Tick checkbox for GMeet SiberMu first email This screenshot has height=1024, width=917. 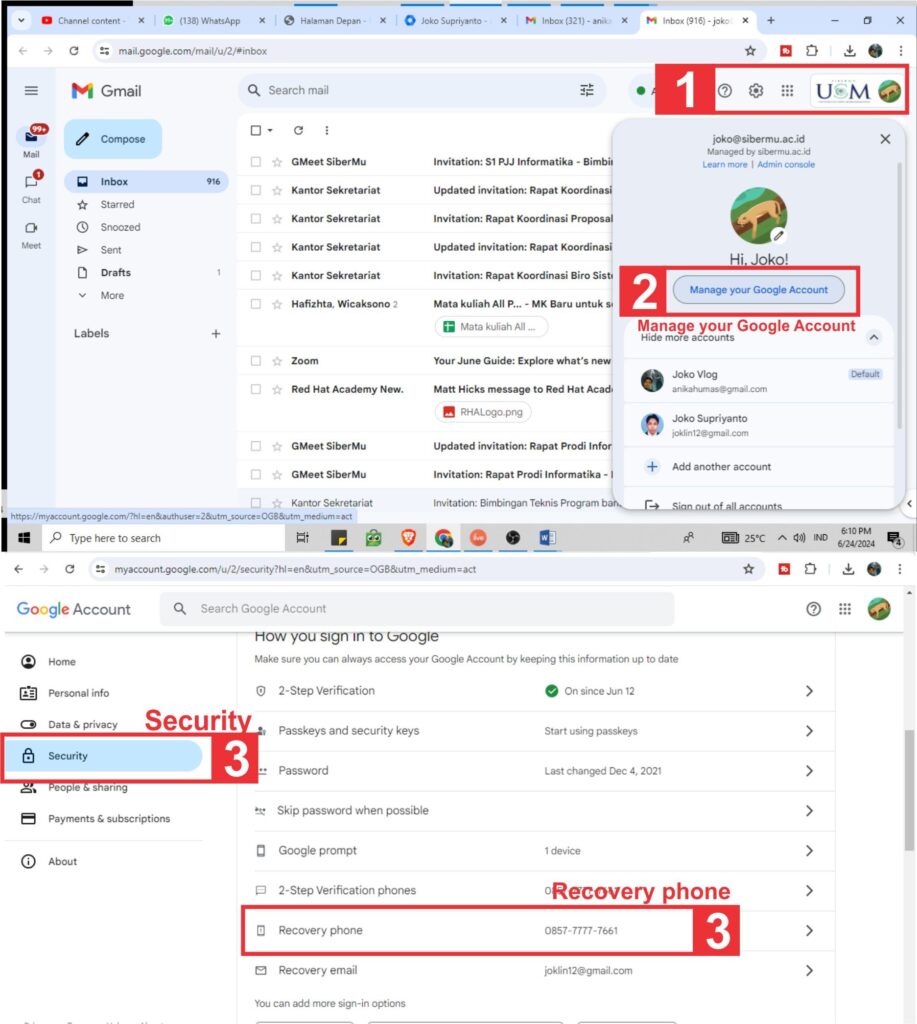click(x=256, y=162)
